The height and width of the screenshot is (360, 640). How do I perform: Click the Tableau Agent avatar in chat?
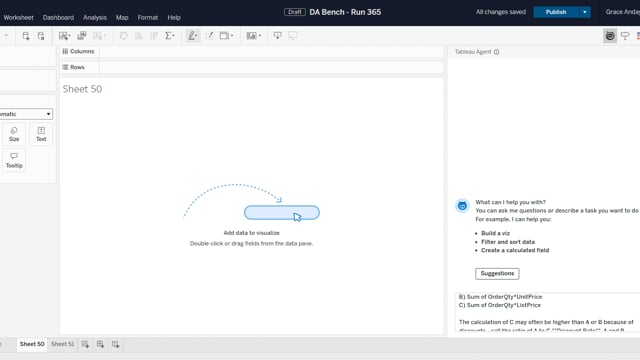click(462, 206)
